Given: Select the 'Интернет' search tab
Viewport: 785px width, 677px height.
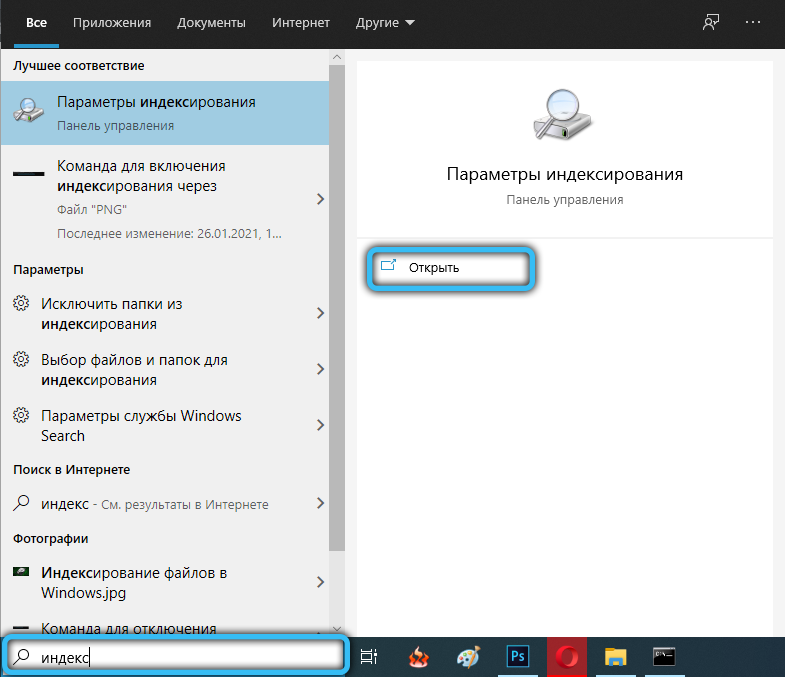Looking at the screenshot, I should pos(300,22).
